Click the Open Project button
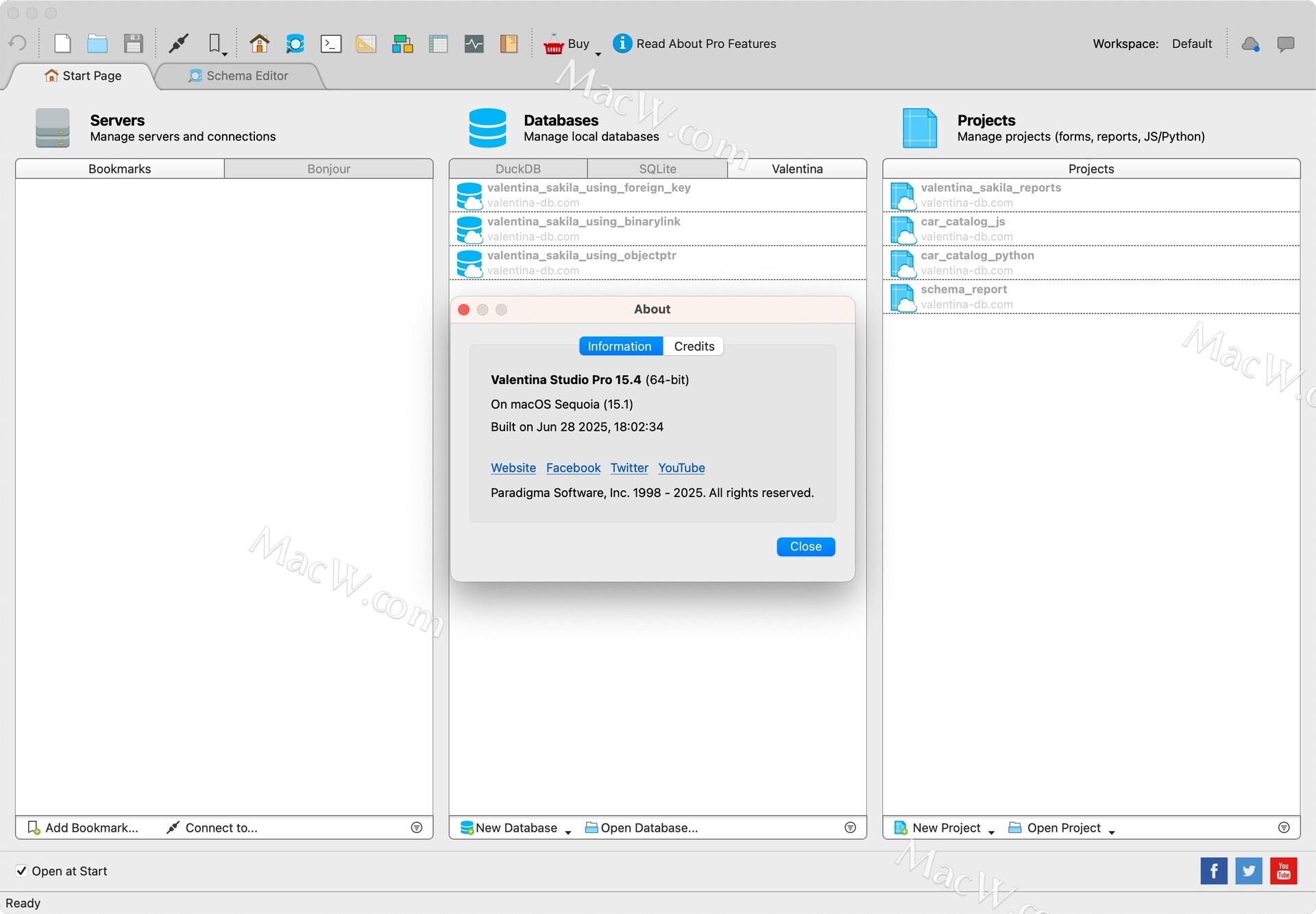 1054,828
